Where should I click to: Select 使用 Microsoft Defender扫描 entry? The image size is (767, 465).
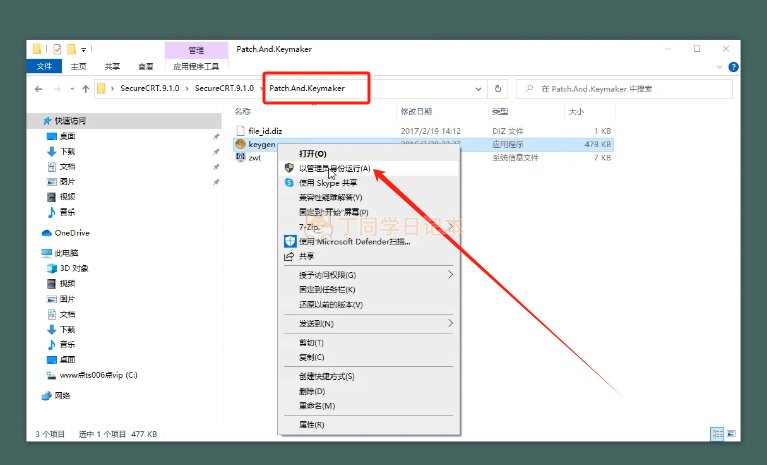[x=369, y=242]
